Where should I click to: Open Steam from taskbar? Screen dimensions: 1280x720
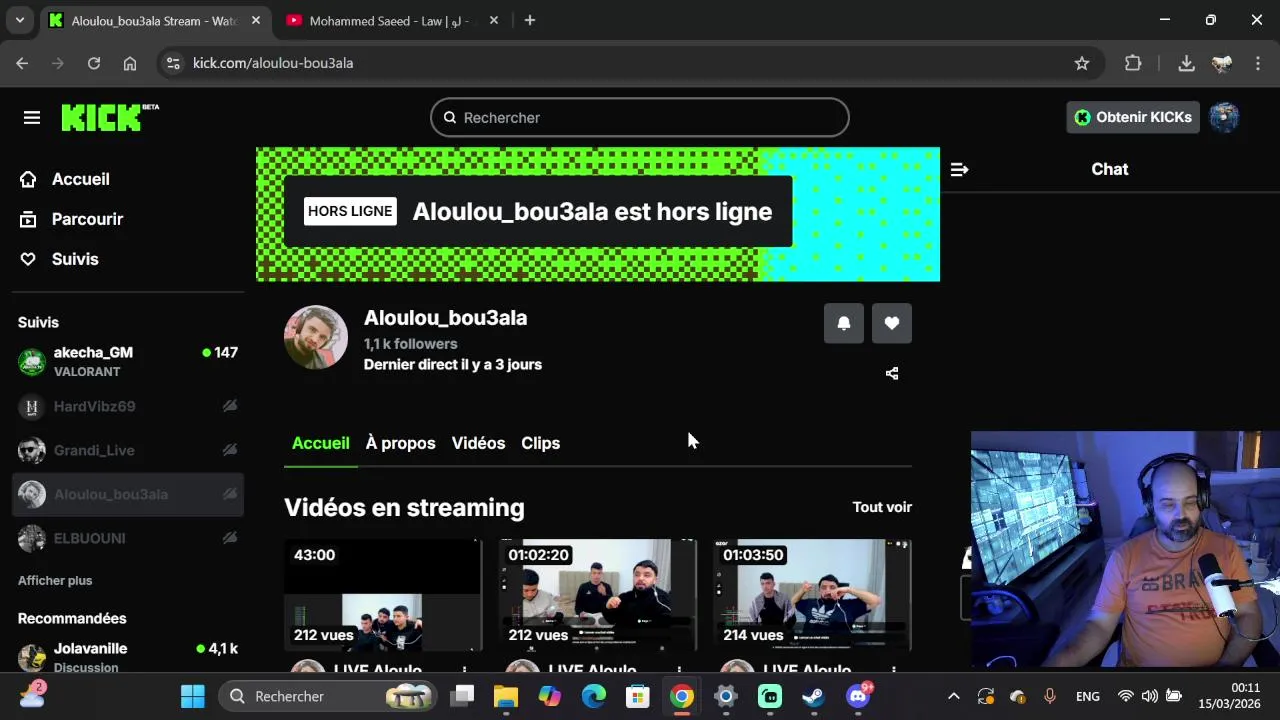[x=814, y=696]
